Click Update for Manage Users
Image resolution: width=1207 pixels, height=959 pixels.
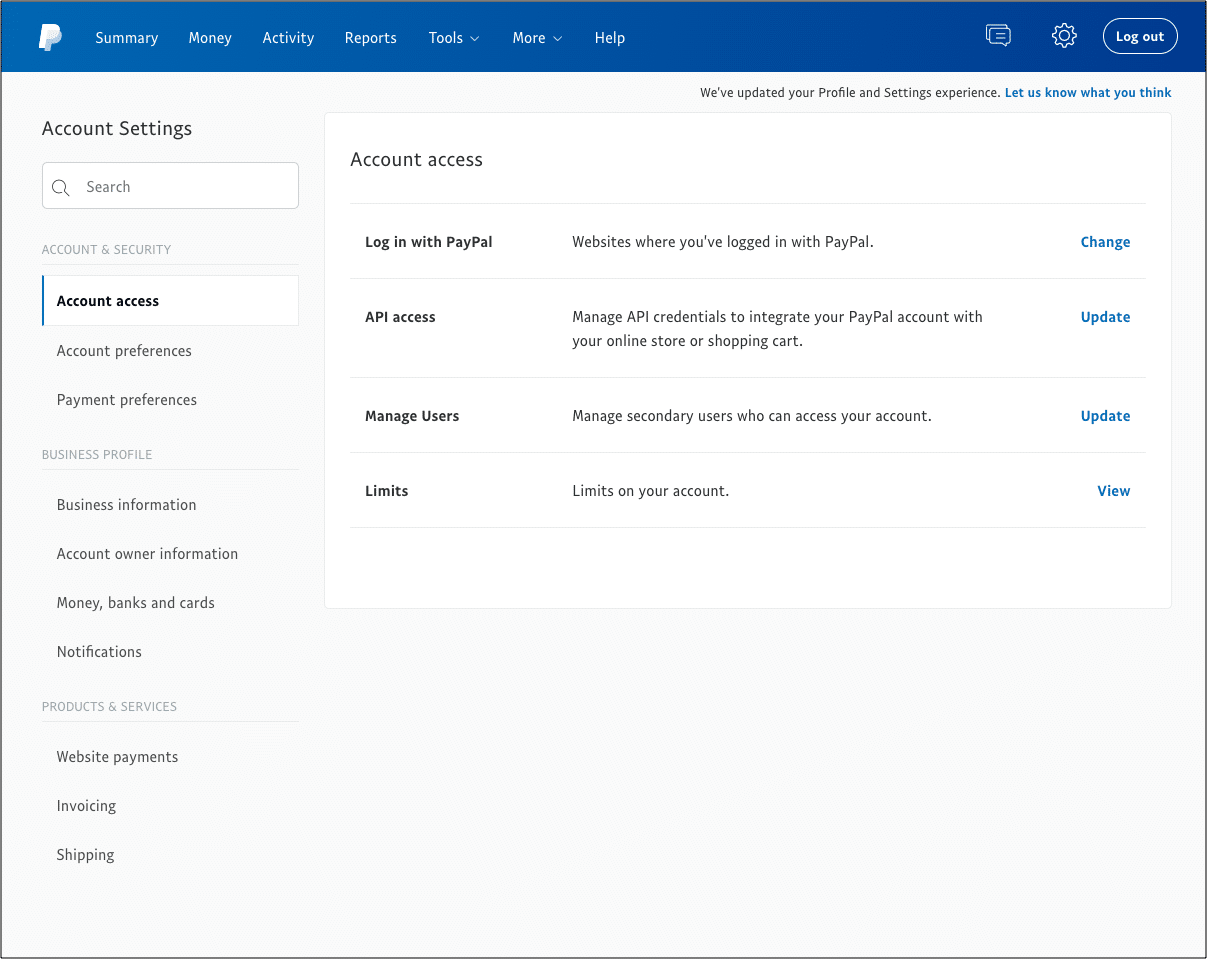(x=1105, y=416)
